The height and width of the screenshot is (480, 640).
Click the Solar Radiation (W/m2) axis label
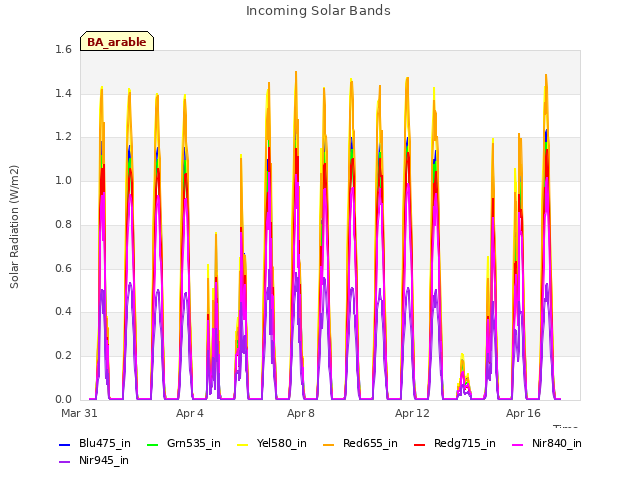(14, 227)
